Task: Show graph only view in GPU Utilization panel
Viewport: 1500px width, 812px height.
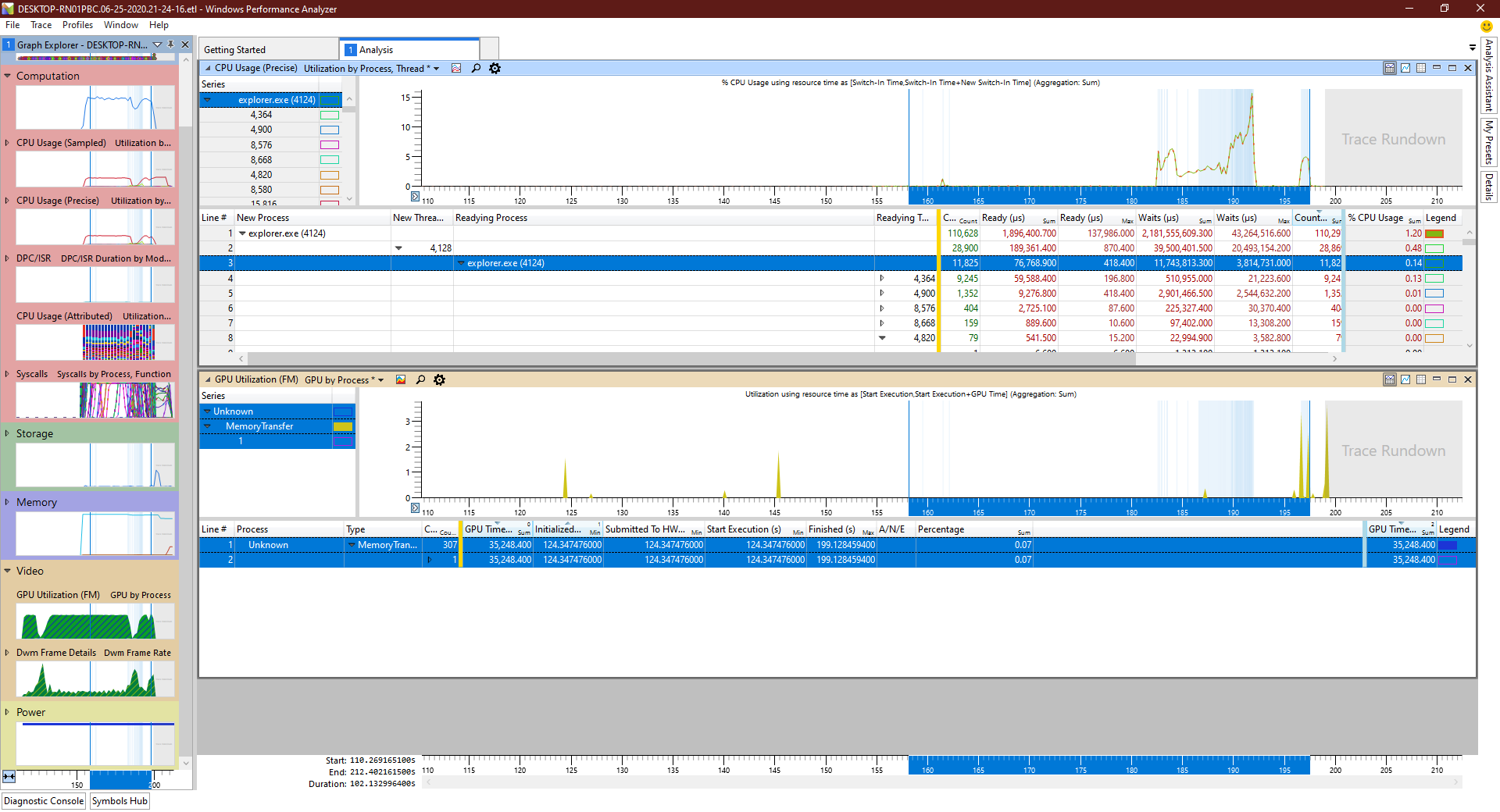Action: [x=1405, y=379]
